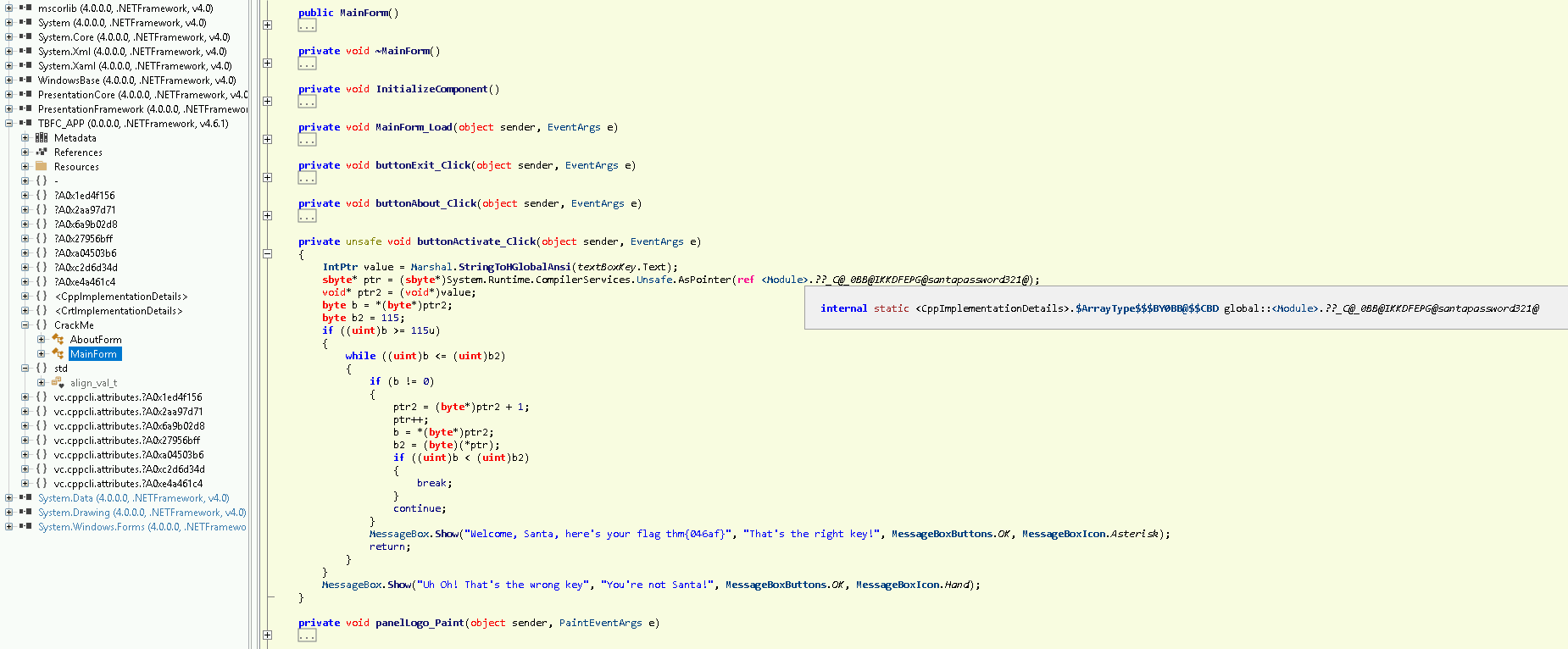
Task: Expand the buttonAbout_Click code fold
Action: 267,216
